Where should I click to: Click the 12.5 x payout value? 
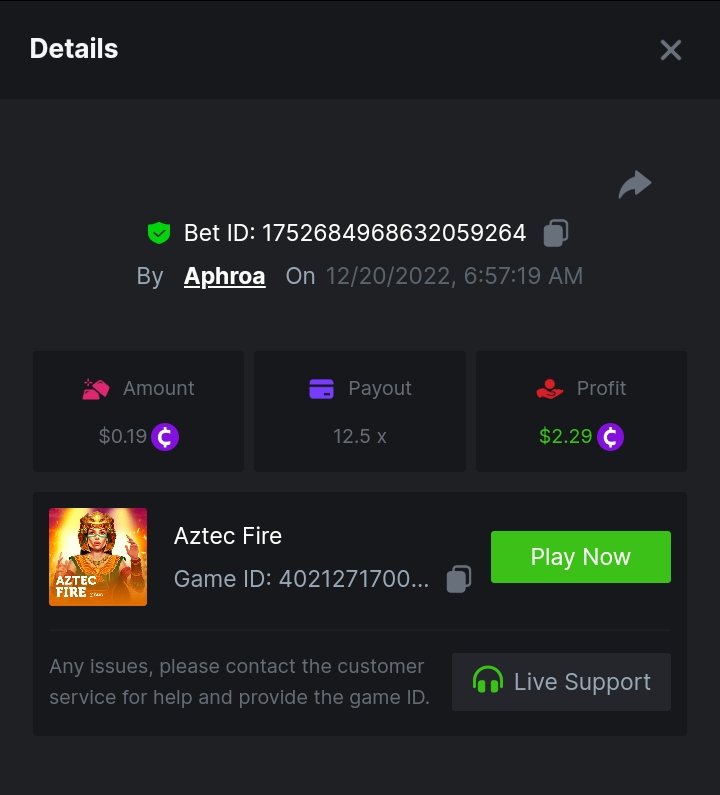click(x=359, y=437)
